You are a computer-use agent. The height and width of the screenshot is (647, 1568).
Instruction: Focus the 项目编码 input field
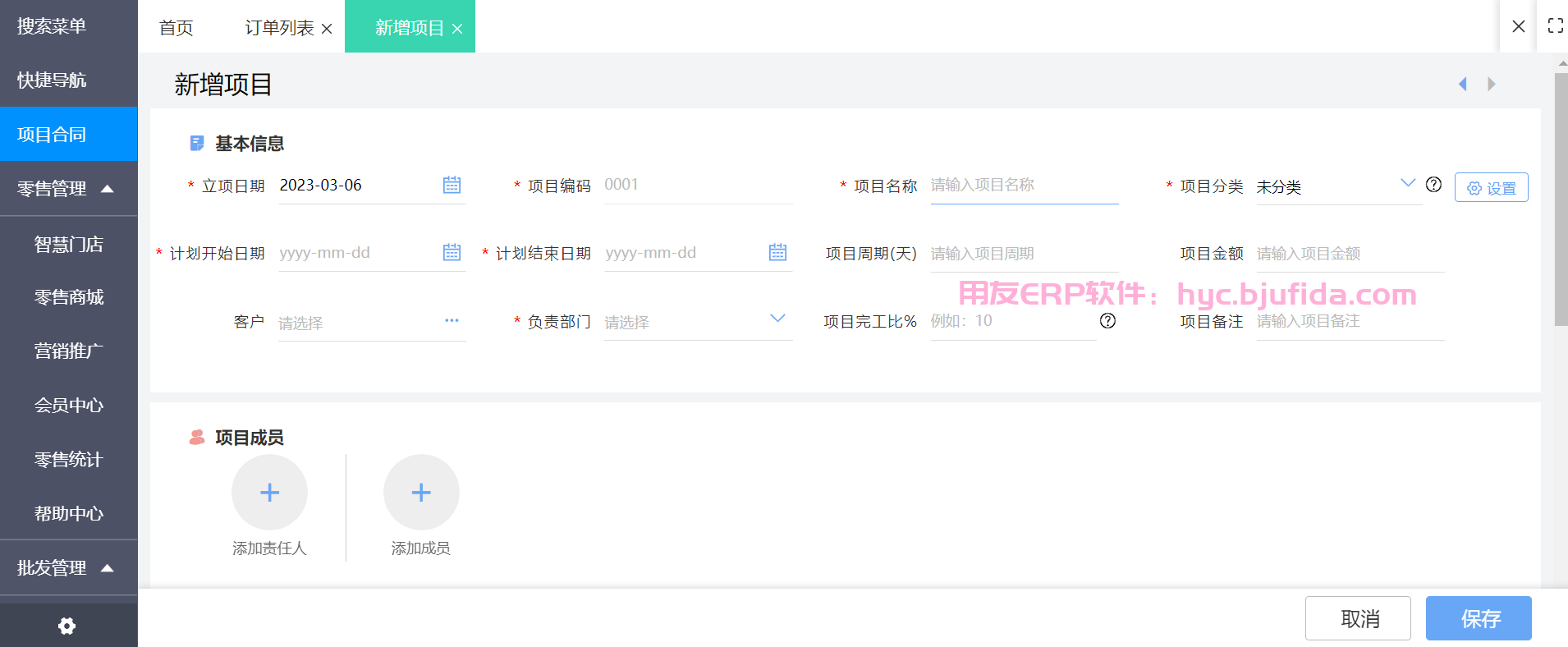point(698,186)
